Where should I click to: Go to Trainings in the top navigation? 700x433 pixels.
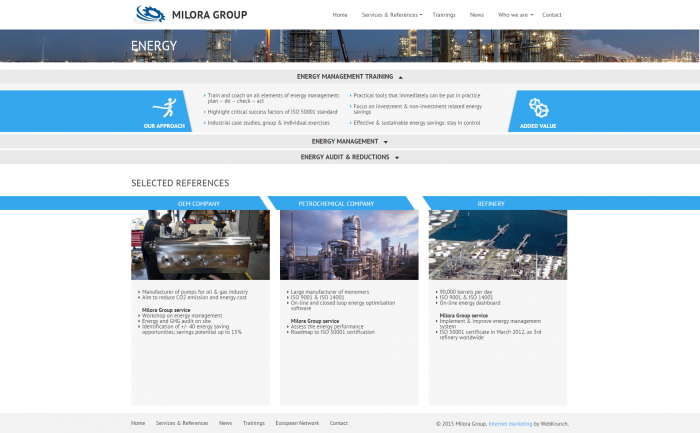(444, 15)
